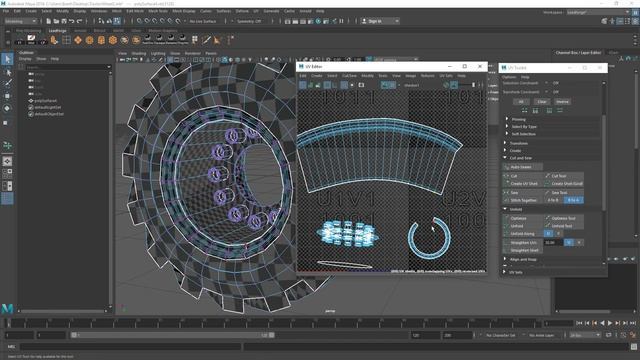640x360 pixels.
Task: Click the Straighten UVs angle field
Action: click(x=553, y=242)
